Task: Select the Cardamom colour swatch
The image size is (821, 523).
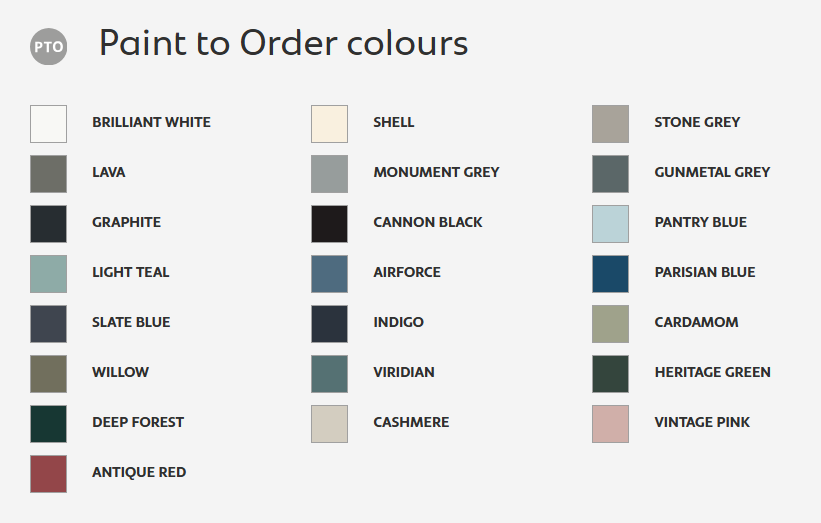Action: point(610,324)
